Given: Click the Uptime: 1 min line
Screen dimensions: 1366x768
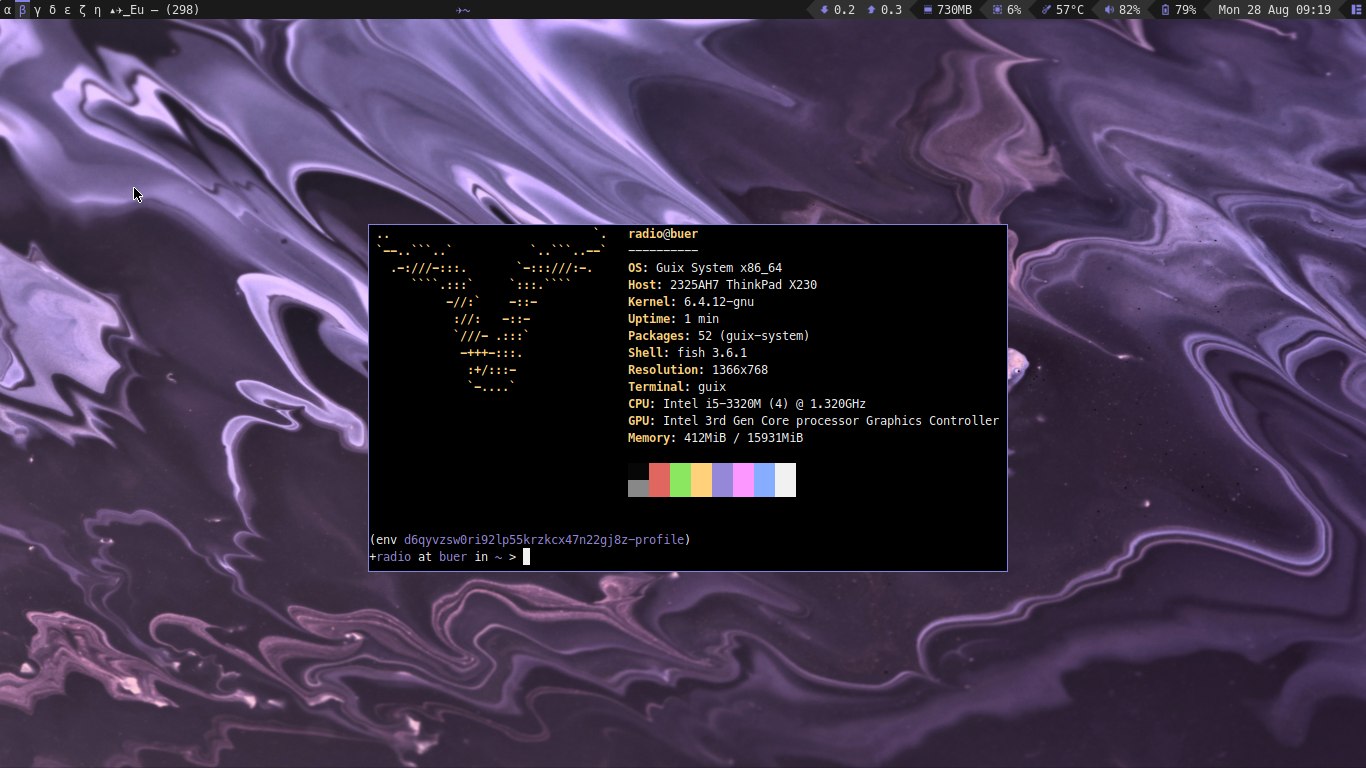Looking at the screenshot, I should [673, 319].
